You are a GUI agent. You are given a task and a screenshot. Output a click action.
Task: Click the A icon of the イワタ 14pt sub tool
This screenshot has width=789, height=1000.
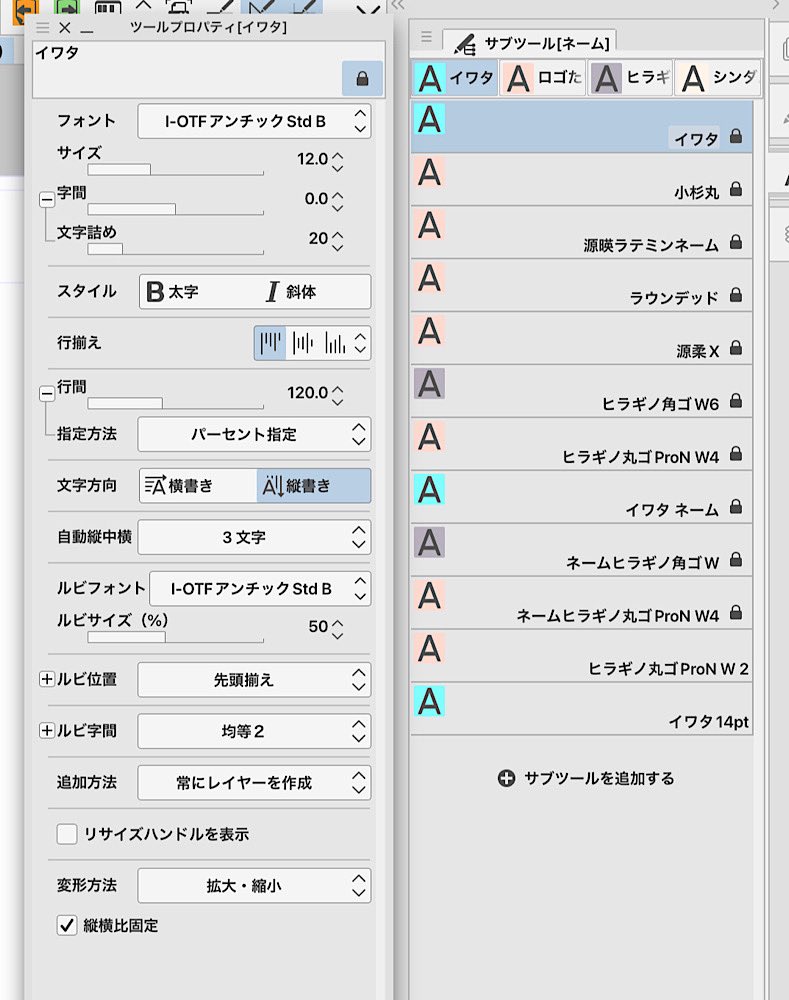429,702
